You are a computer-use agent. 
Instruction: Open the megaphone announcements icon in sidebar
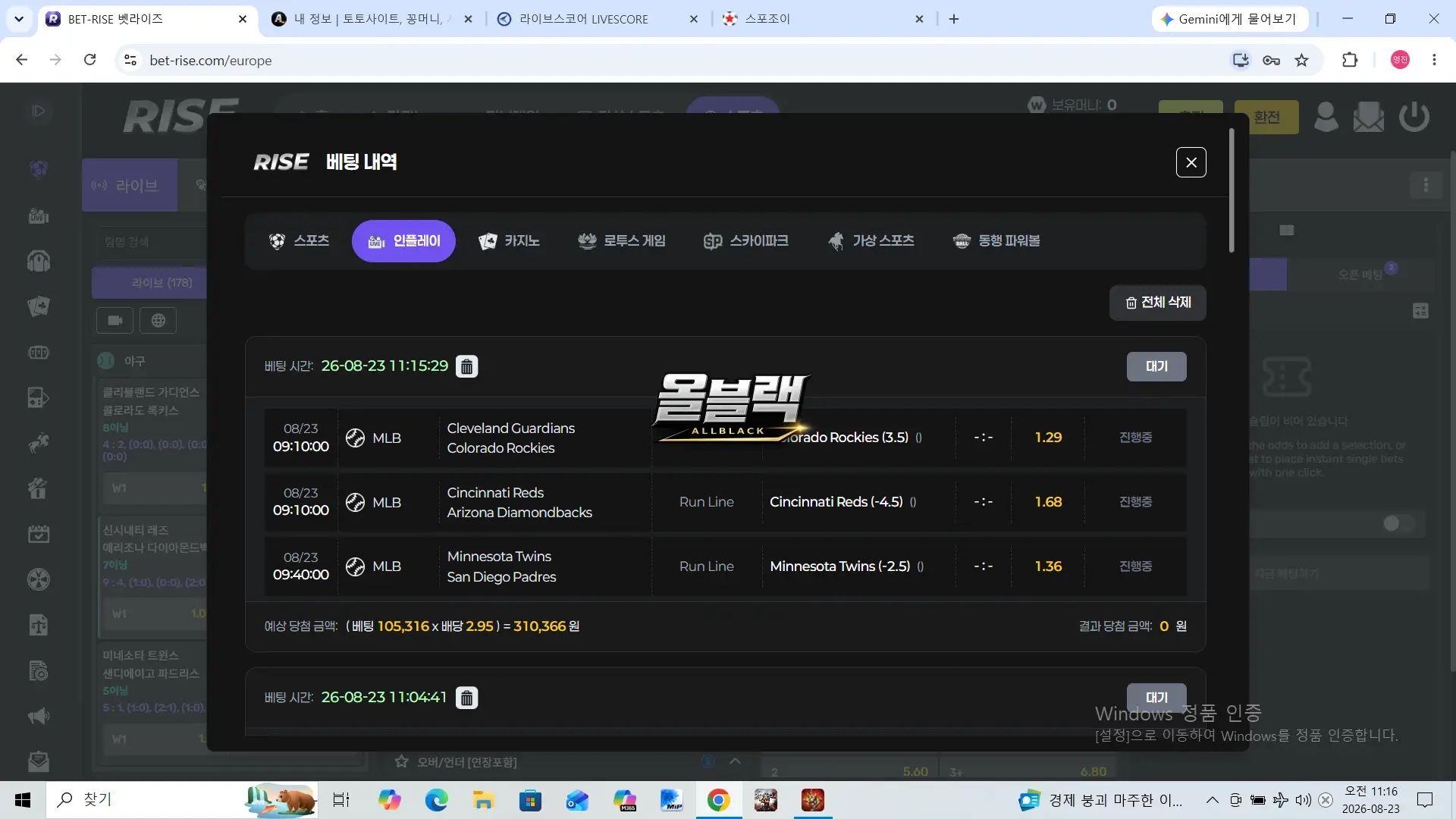[x=39, y=716]
